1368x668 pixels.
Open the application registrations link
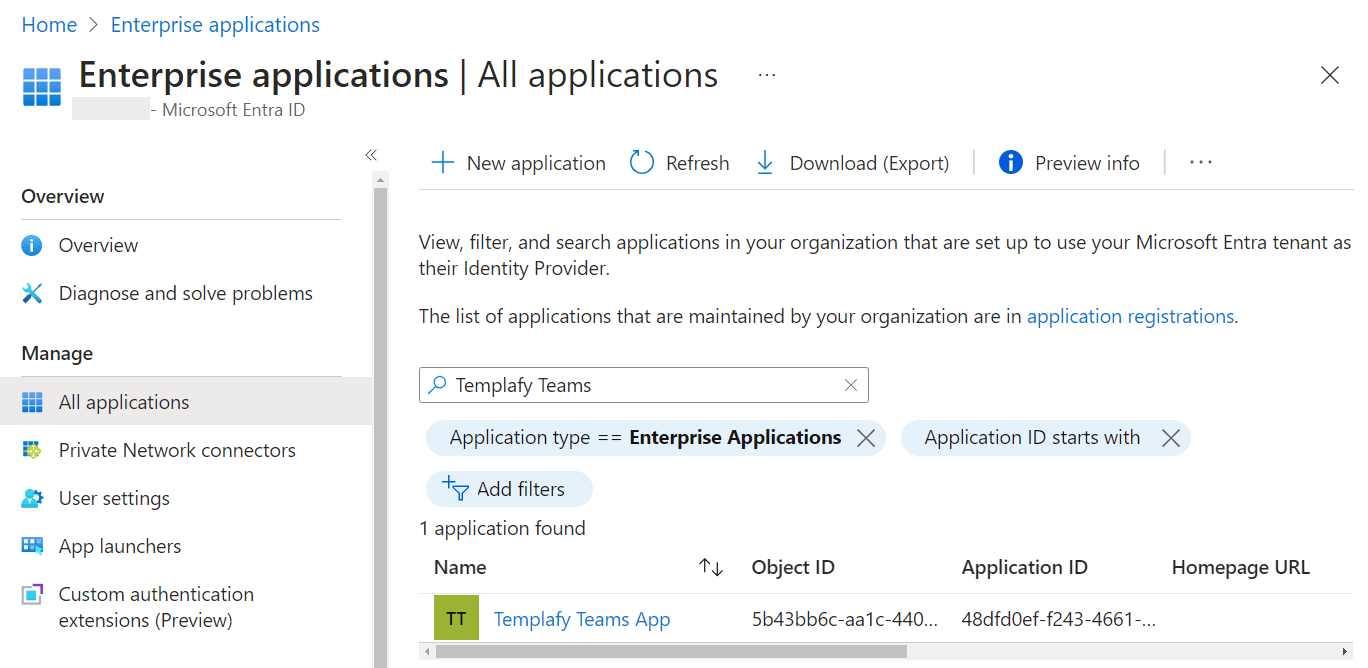[1130, 315]
